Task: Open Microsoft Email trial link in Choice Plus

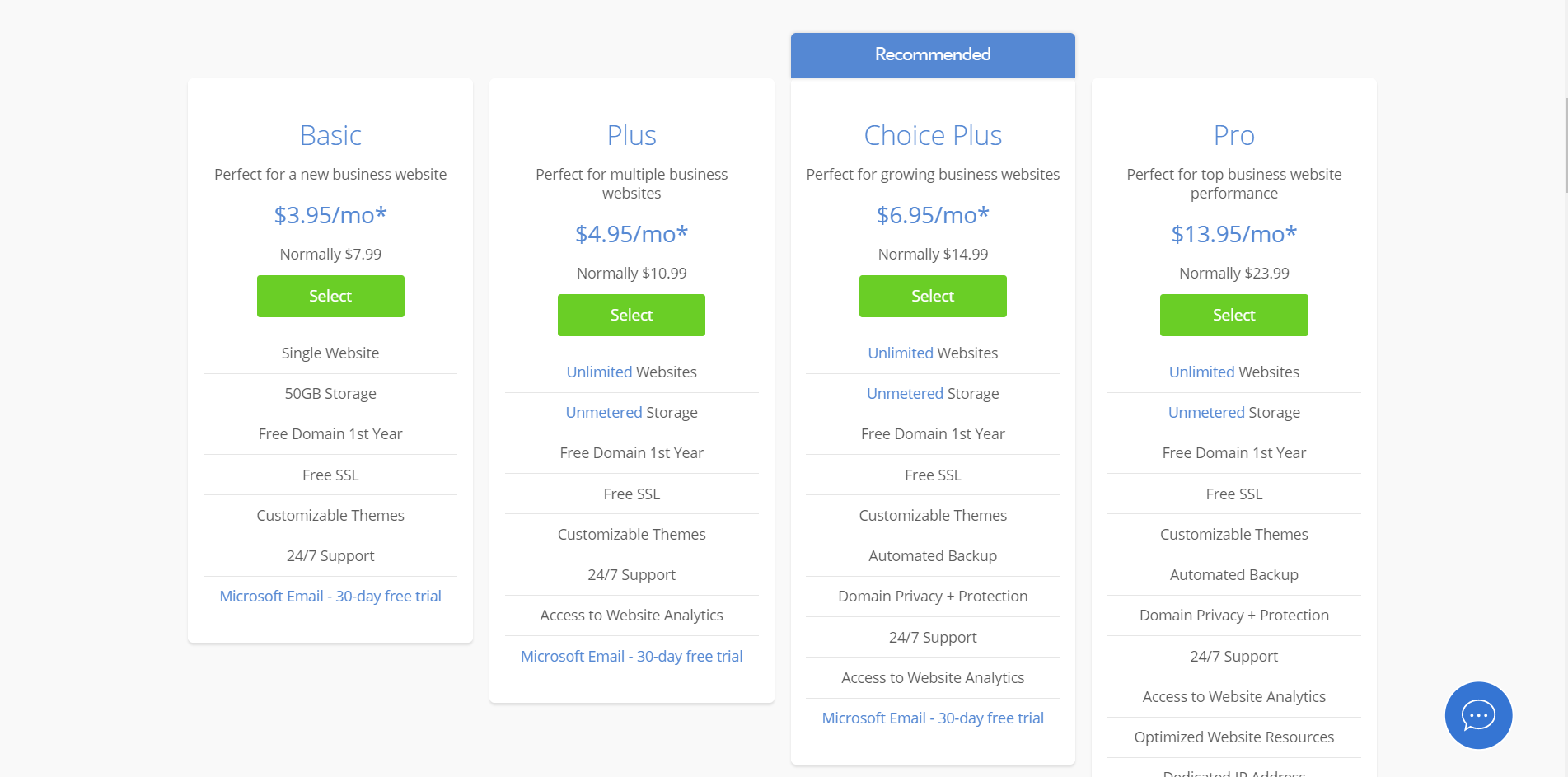Action: pos(933,718)
